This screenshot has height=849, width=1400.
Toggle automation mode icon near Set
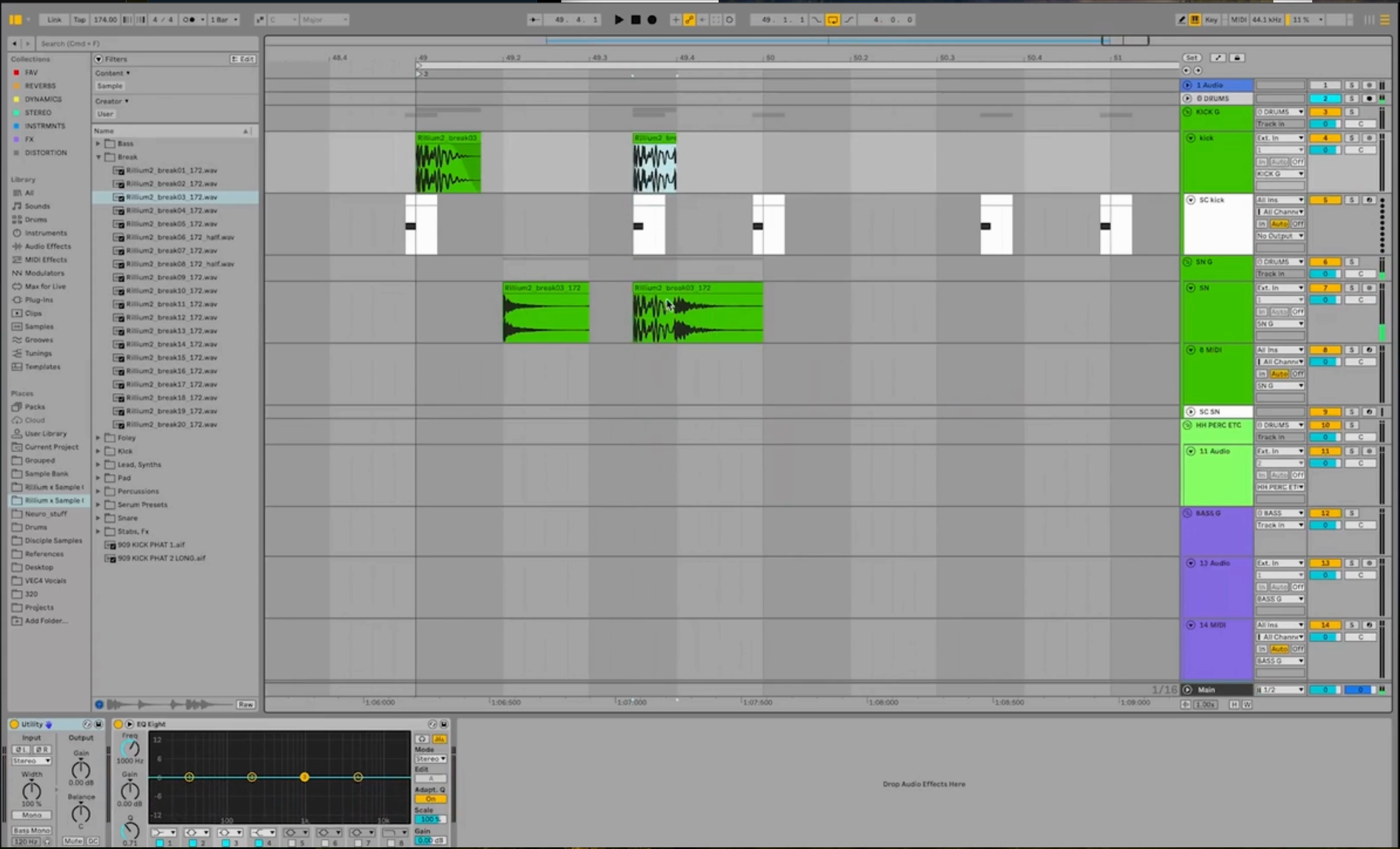pos(1218,57)
